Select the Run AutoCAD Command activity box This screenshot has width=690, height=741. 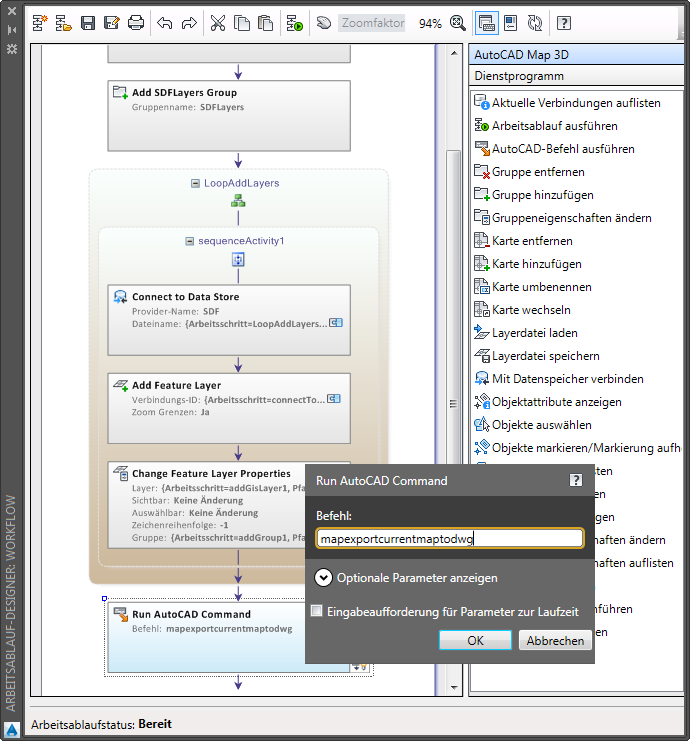pyautogui.click(x=207, y=637)
